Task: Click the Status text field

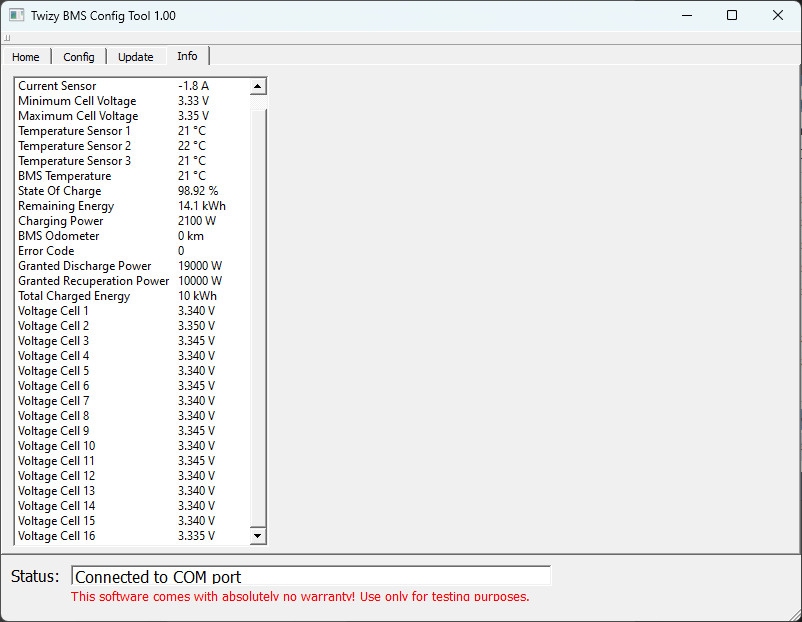Action: tap(311, 576)
